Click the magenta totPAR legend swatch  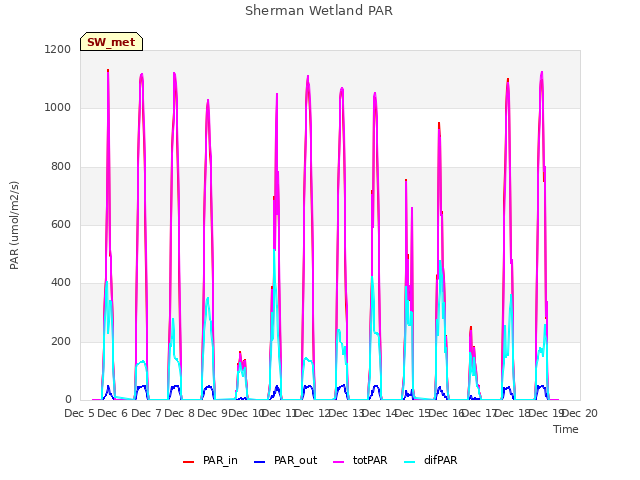[339, 461]
